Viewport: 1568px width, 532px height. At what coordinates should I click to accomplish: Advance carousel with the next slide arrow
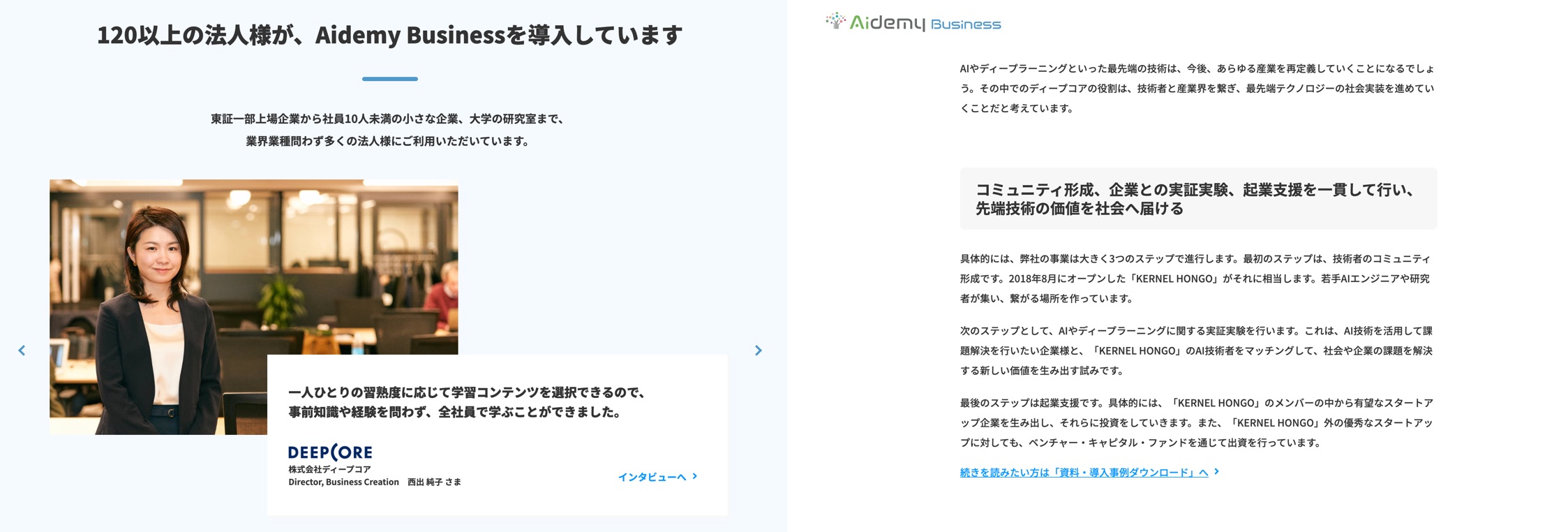point(758,350)
